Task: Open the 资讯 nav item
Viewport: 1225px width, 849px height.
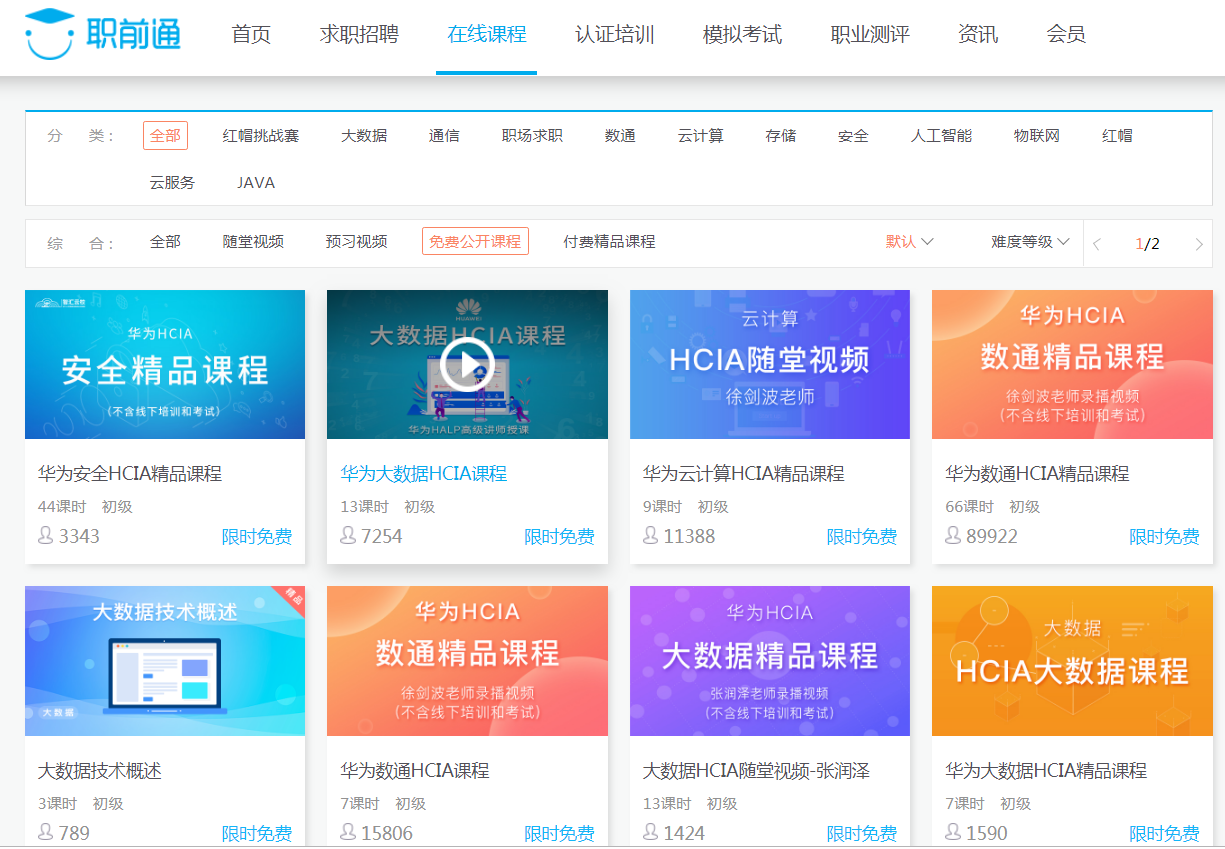Action: [x=978, y=35]
